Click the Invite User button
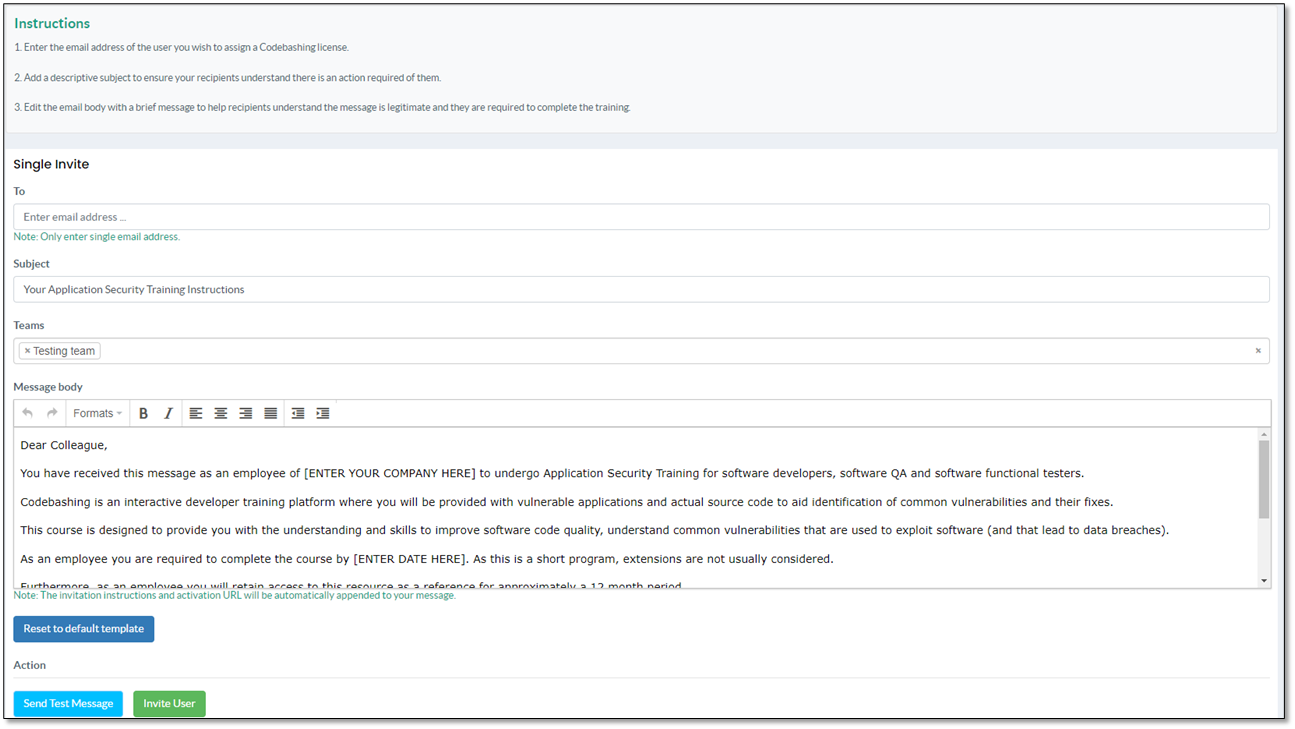This screenshot has height=729, width=1295. pyautogui.click(x=169, y=704)
